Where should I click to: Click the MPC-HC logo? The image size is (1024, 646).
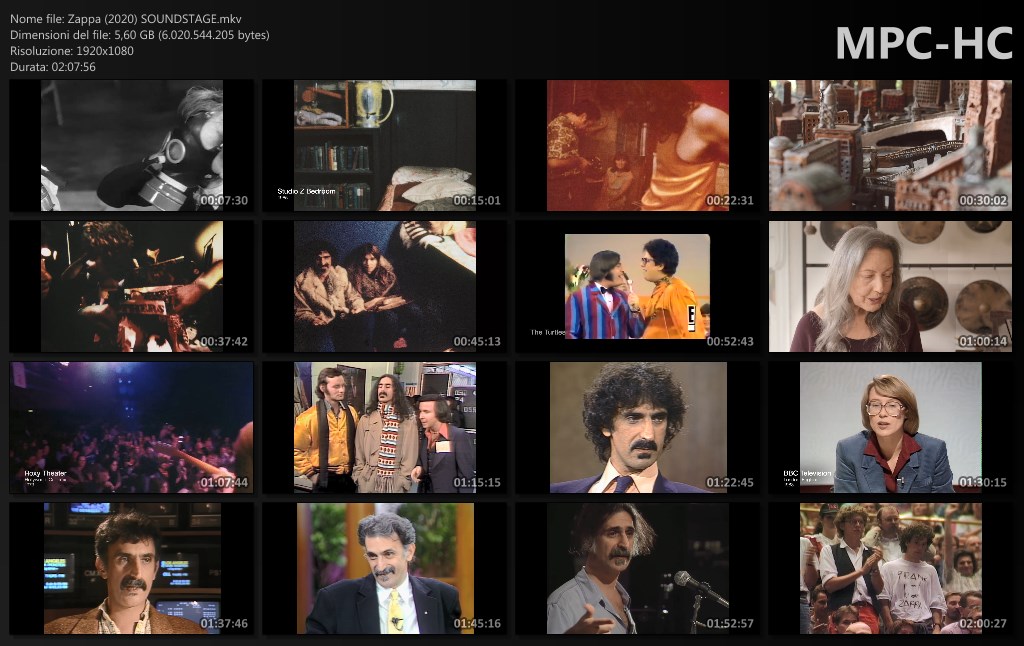point(923,43)
